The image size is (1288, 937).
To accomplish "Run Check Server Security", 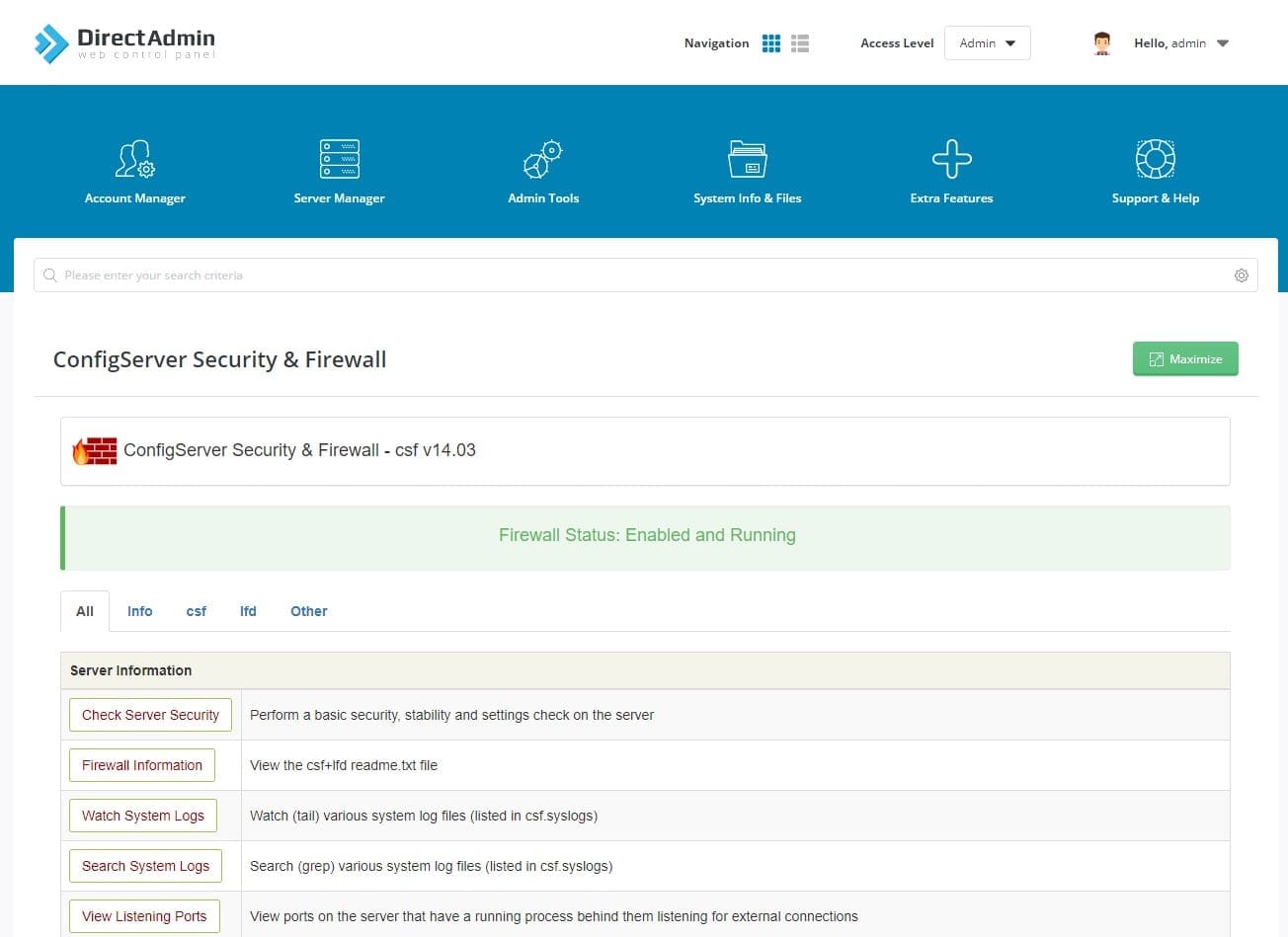I will (x=149, y=714).
